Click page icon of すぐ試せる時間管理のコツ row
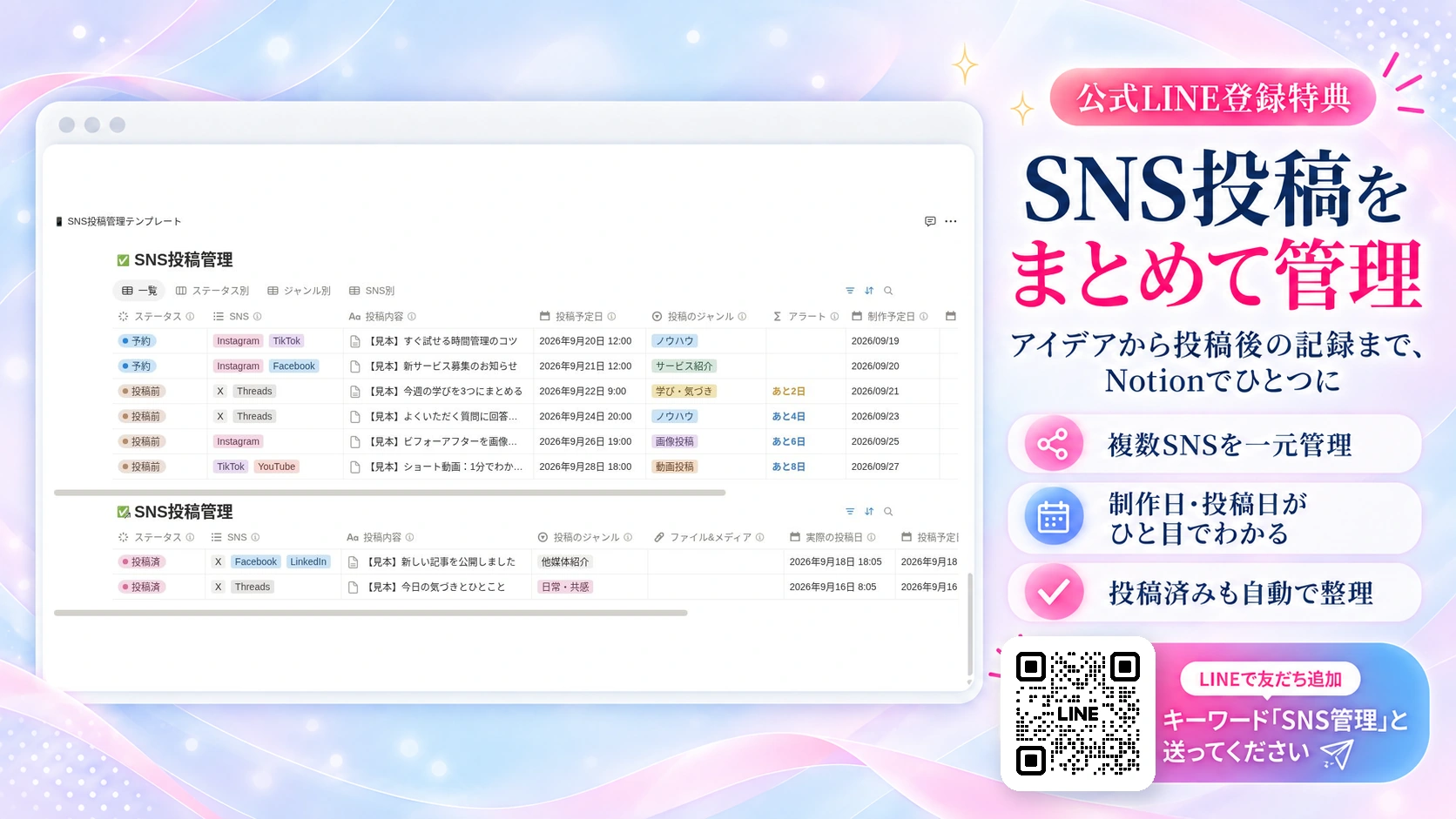The image size is (1456, 819). (355, 341)
